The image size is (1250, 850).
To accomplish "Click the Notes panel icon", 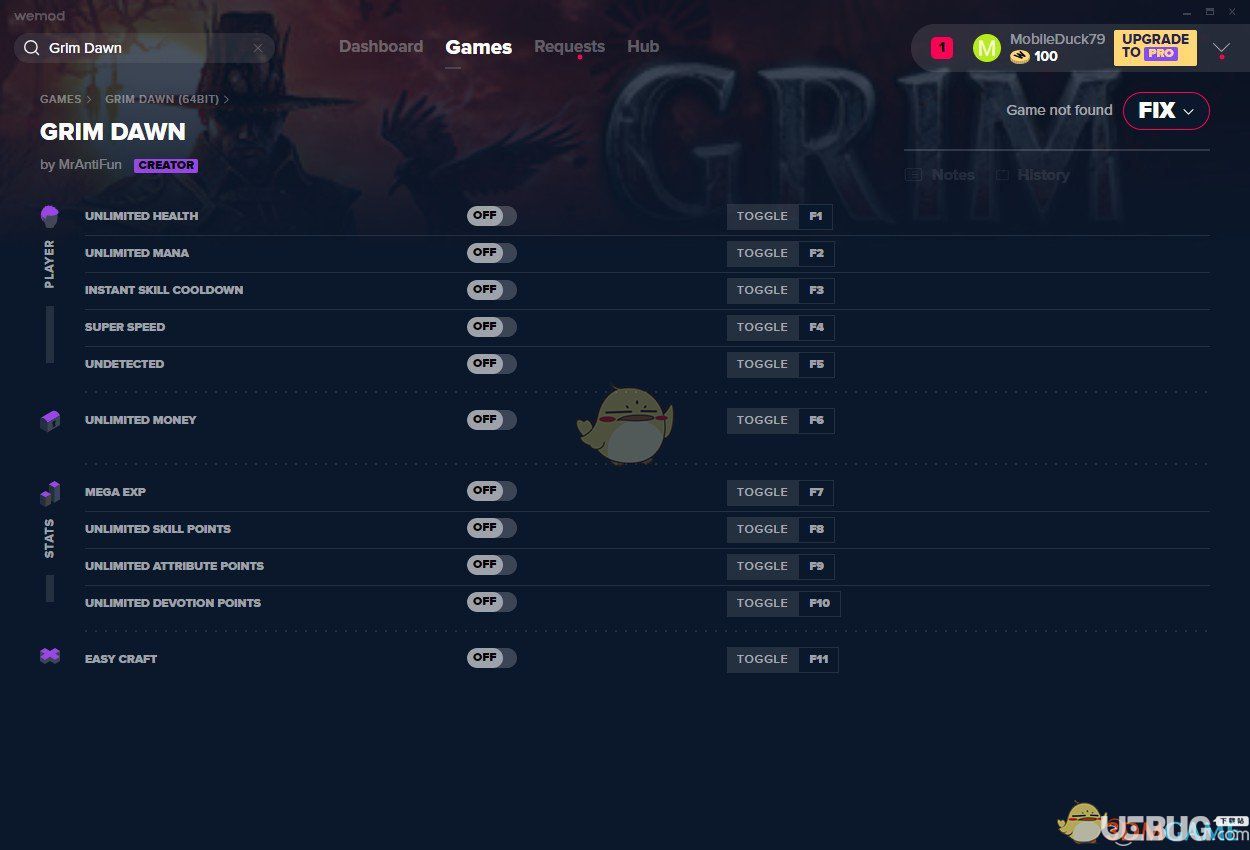I will pyautogui.click(x=913, y=175).
